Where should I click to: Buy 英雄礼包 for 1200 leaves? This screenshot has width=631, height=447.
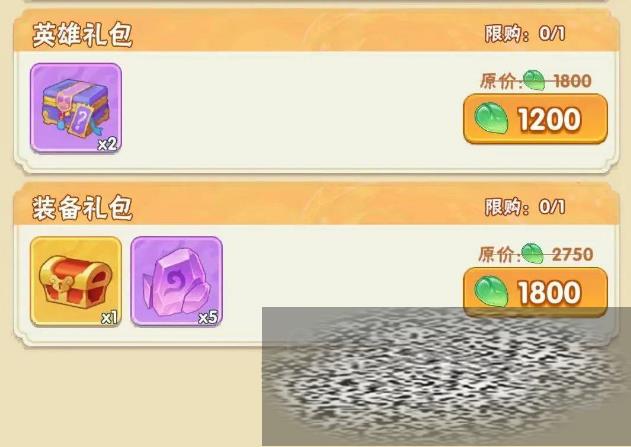(x=535, y=119)
